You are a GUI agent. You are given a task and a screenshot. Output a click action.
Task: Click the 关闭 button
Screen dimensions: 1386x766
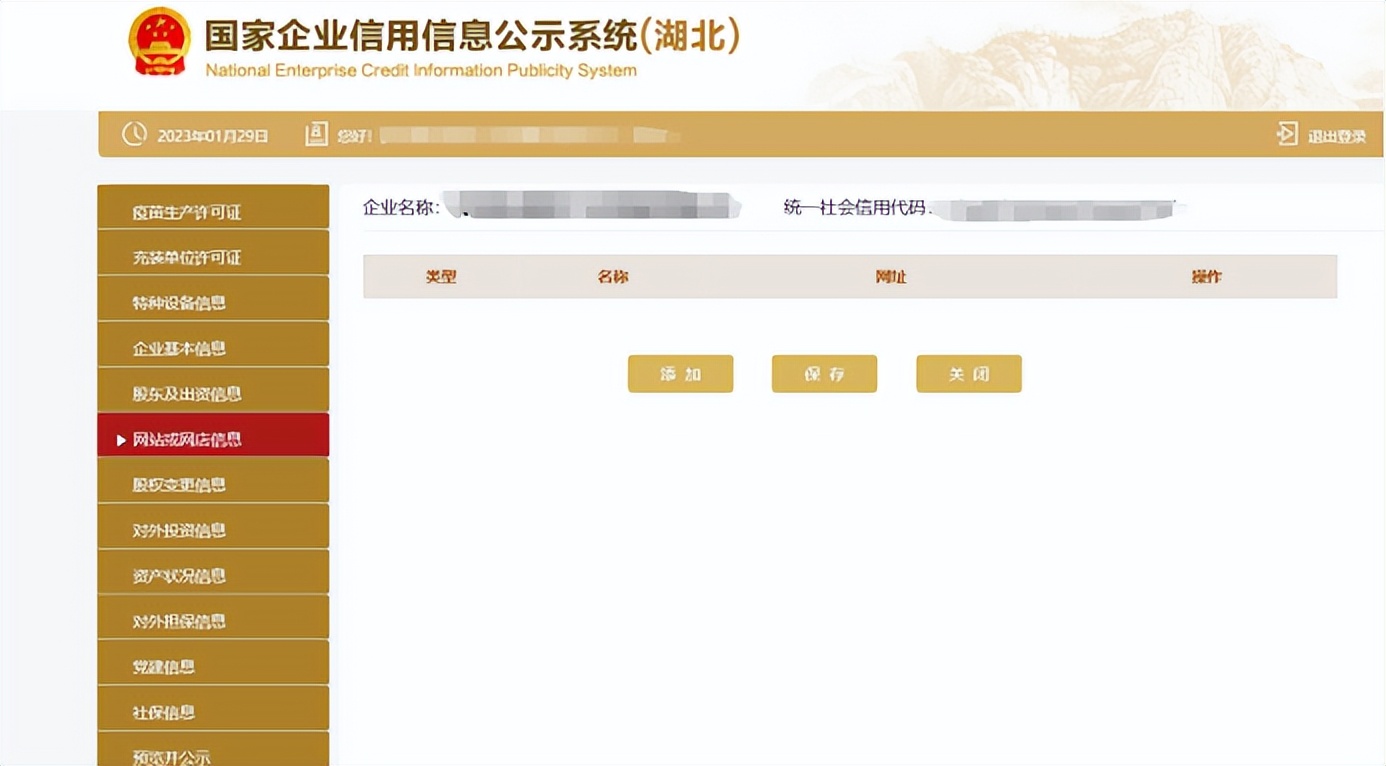[x=968, y=373]
